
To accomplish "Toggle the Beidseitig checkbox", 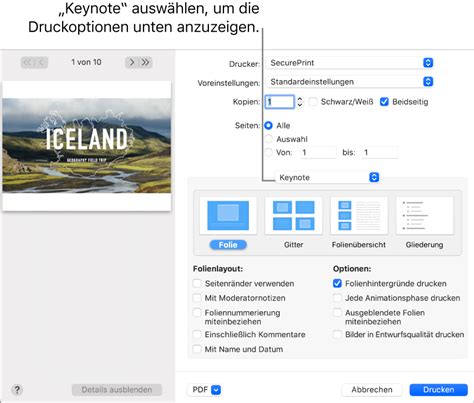I will click(384, 102).
